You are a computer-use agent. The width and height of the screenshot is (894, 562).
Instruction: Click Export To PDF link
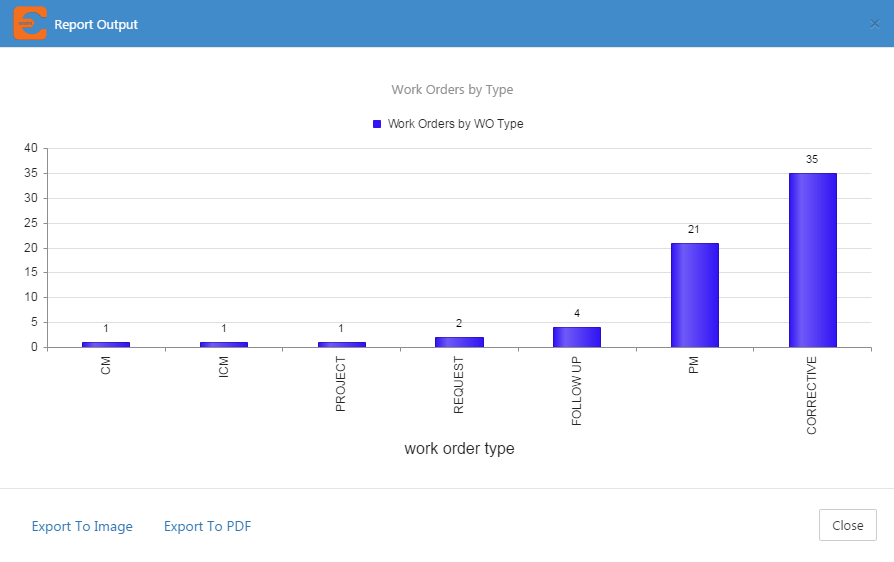[208, 526]
